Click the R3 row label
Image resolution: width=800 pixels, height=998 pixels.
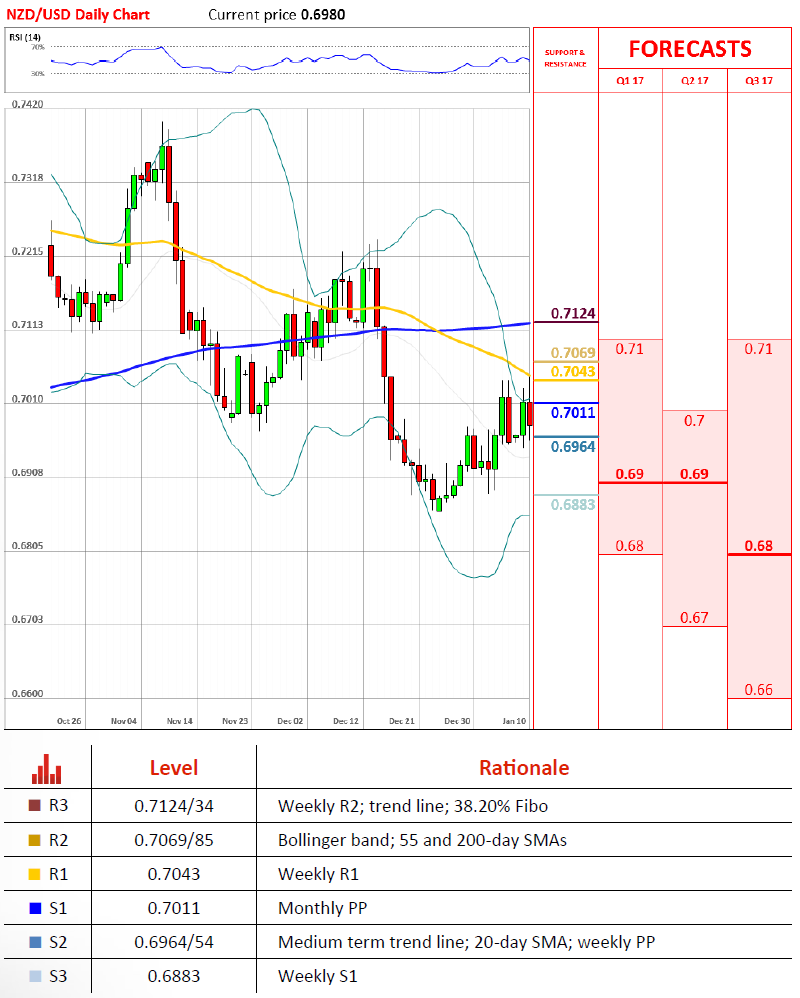[59, 806]
